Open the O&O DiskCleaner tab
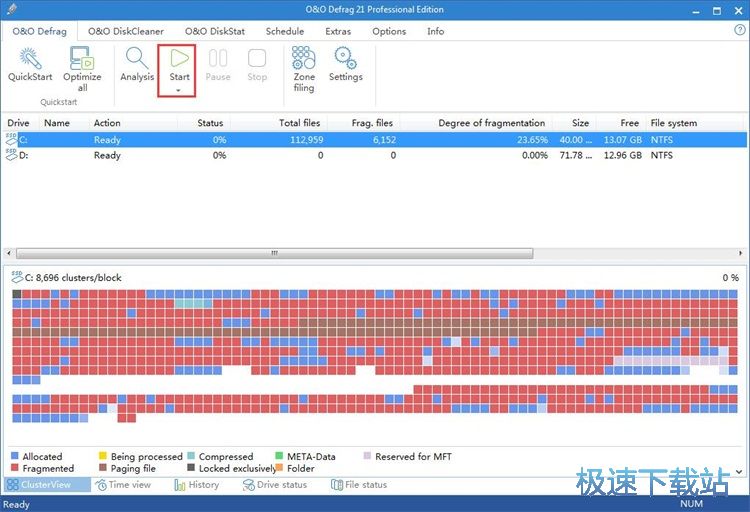Image resolution: width=750 pixels, height=512 pixels. (x=126, y=31)
